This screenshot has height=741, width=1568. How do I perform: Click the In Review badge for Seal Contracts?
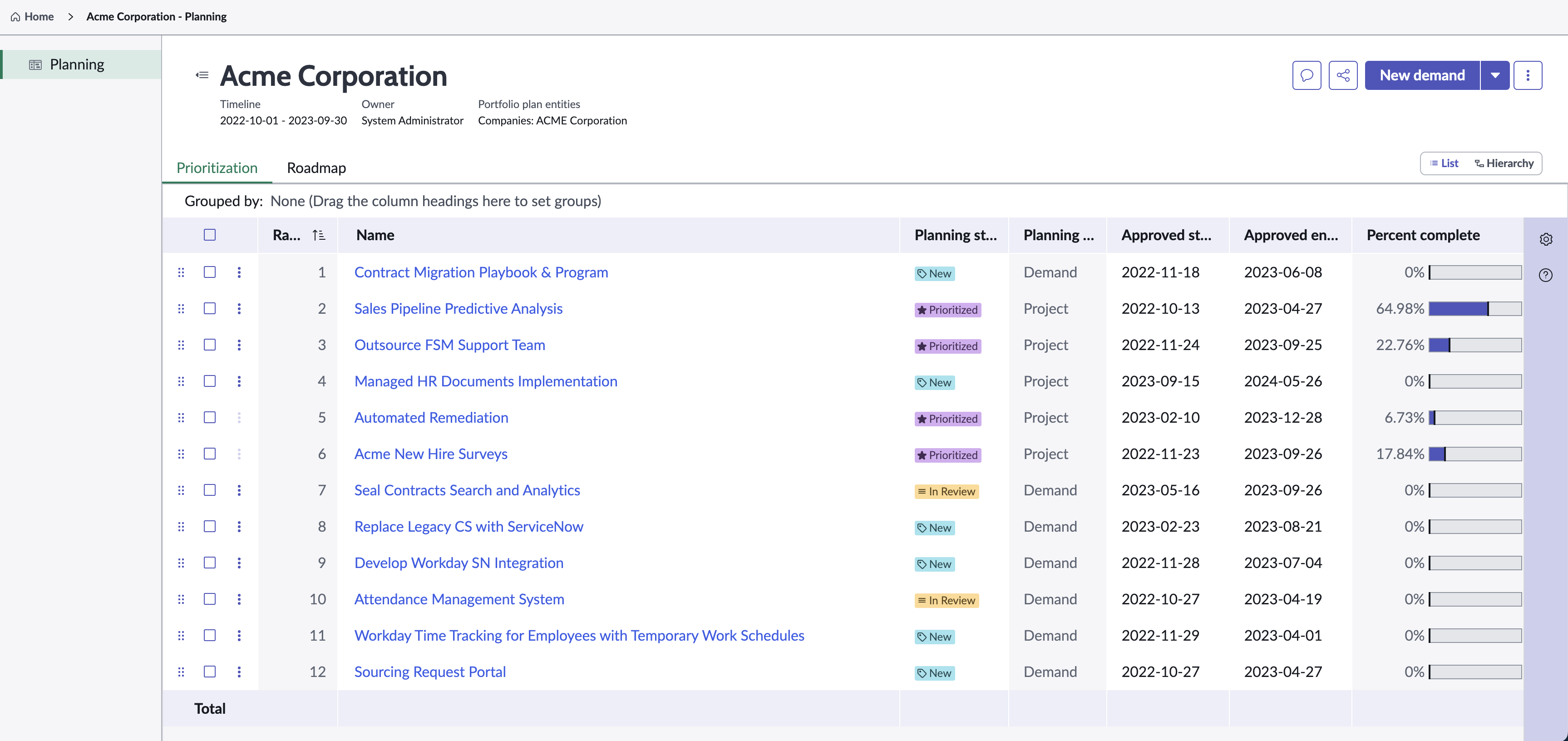947,491
